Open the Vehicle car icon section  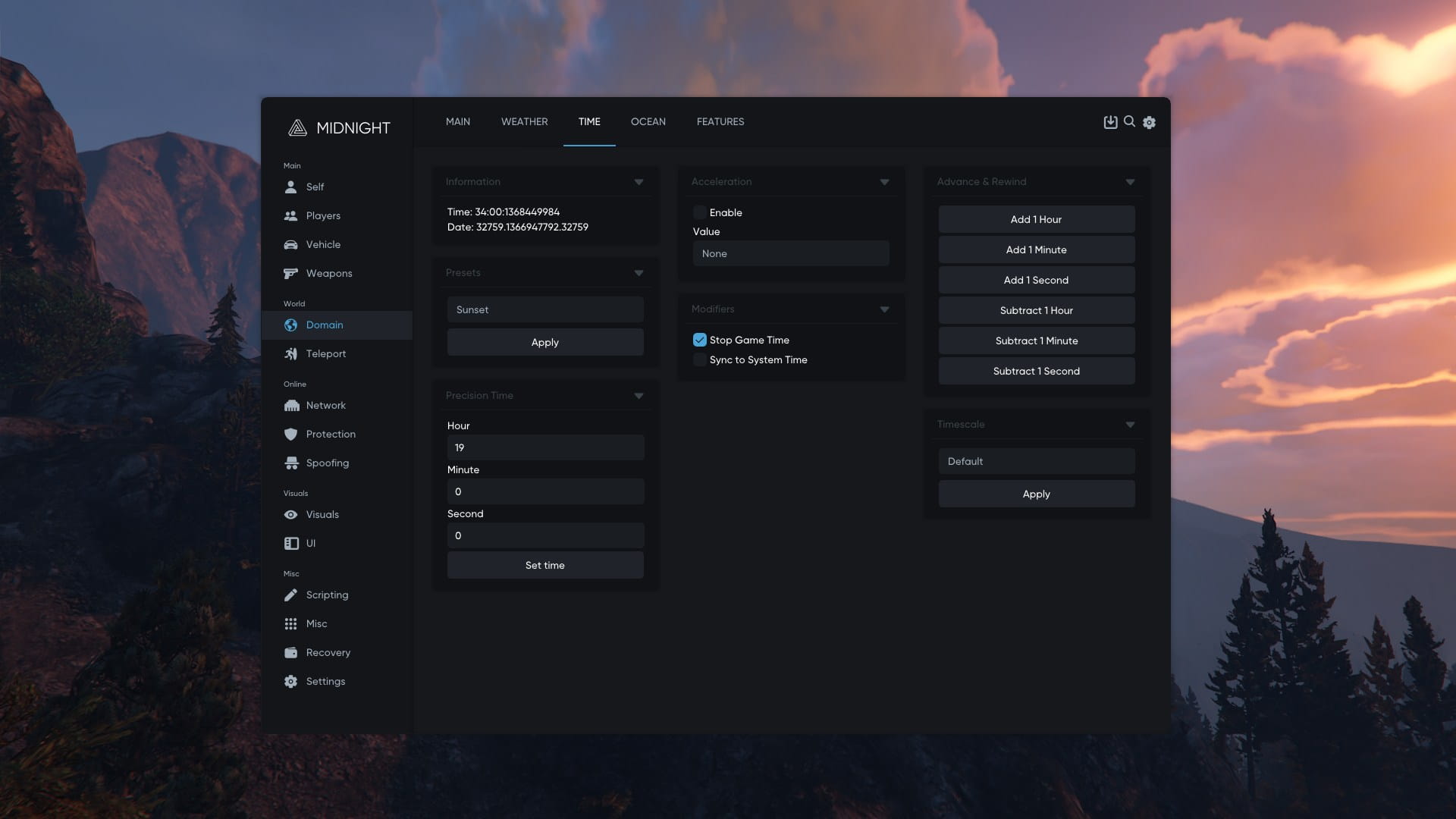(290, 244)
